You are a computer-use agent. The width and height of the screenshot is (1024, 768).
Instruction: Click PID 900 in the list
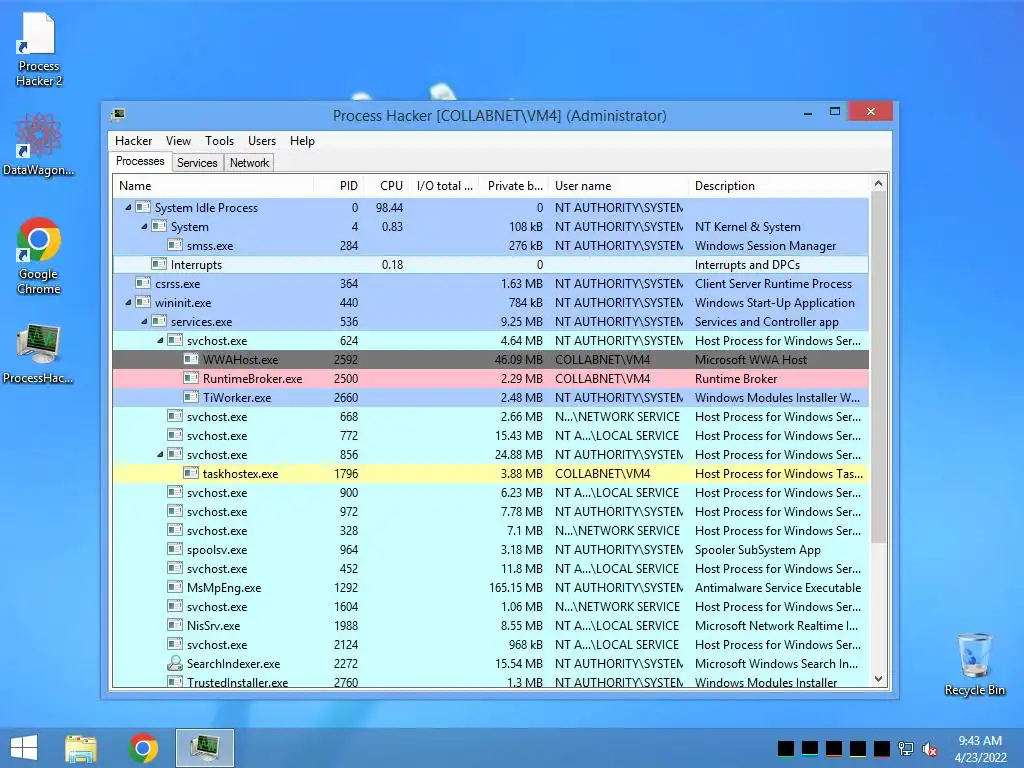(x=348, y=493)
